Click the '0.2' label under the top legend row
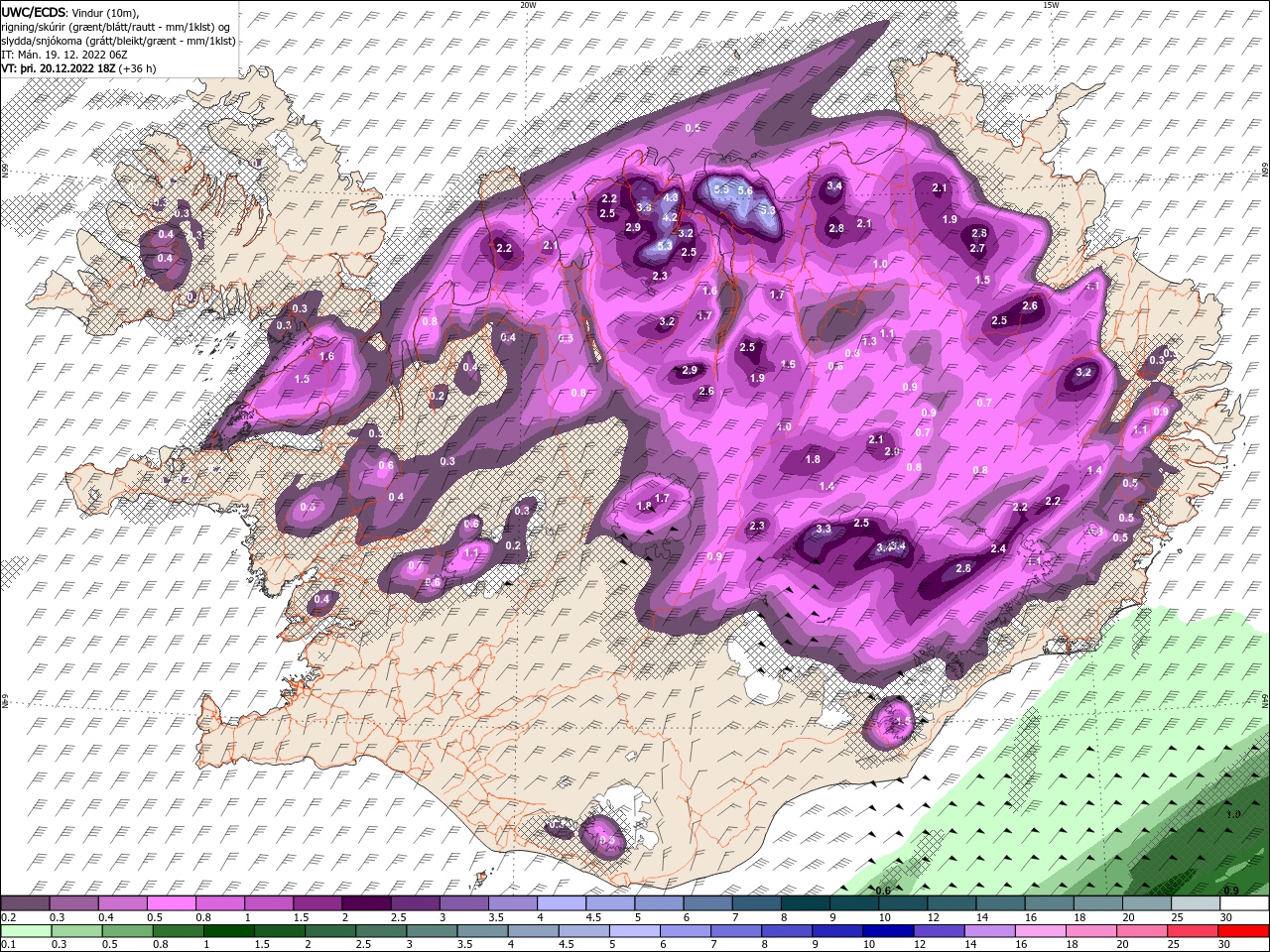Screen dimensions: 1270x952 (x=8, y=917)
